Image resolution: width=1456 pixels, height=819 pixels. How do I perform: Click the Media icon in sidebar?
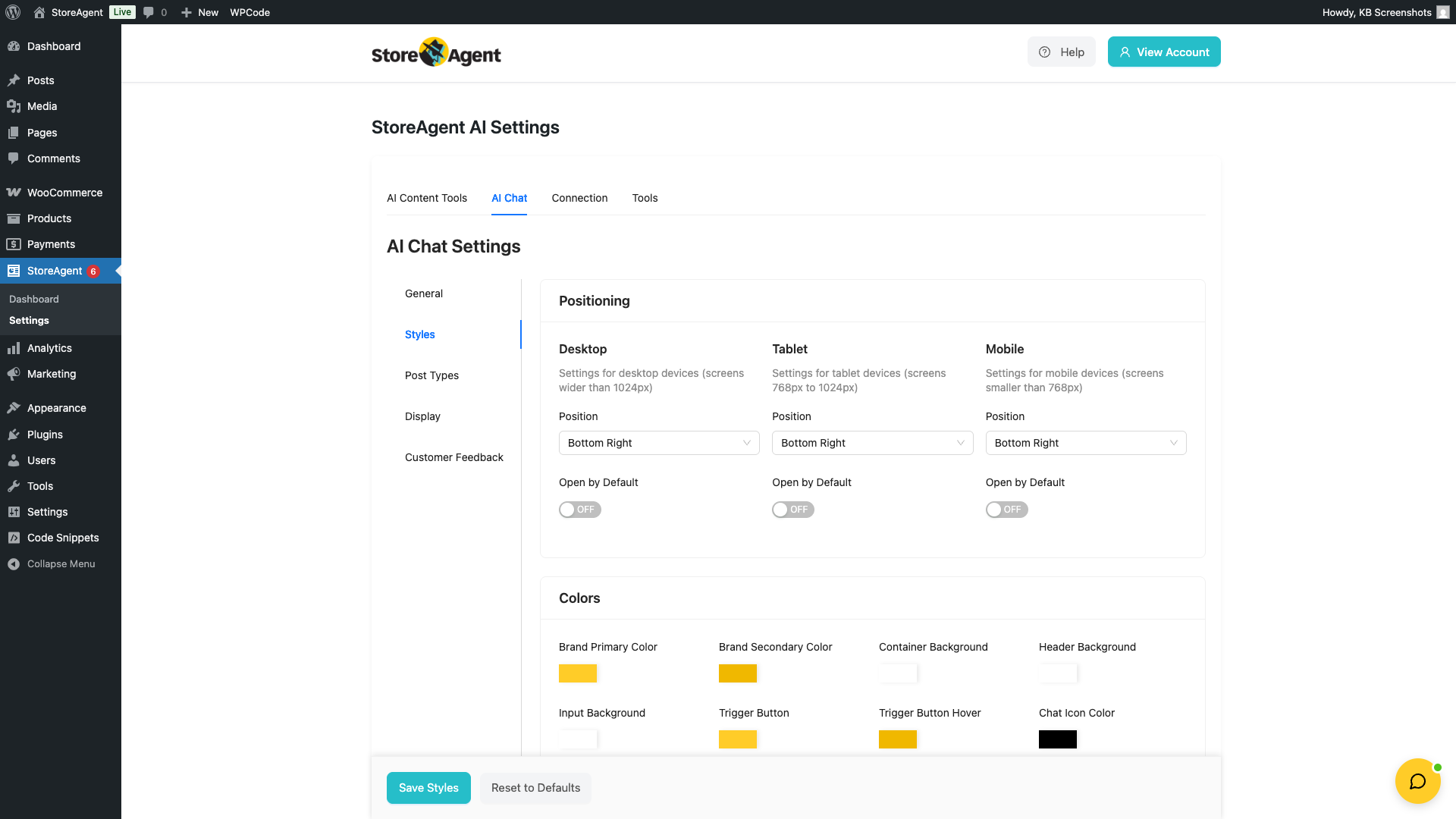14,106
